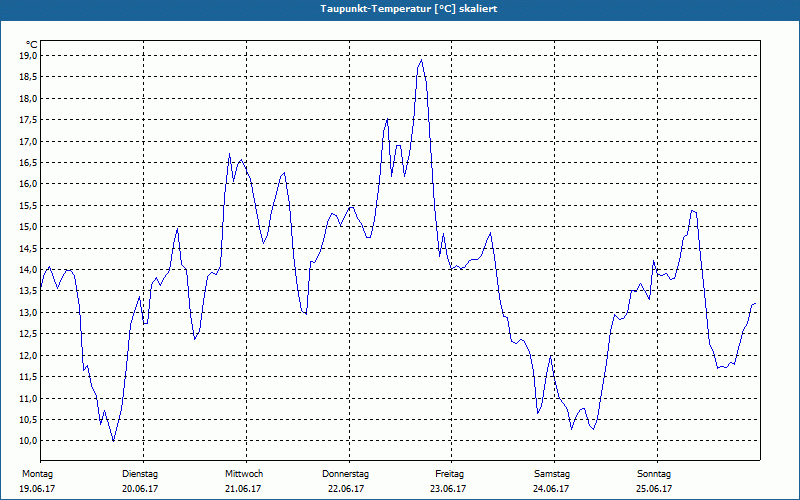
Task: Click the date 23.06.17
Action: 448,489
